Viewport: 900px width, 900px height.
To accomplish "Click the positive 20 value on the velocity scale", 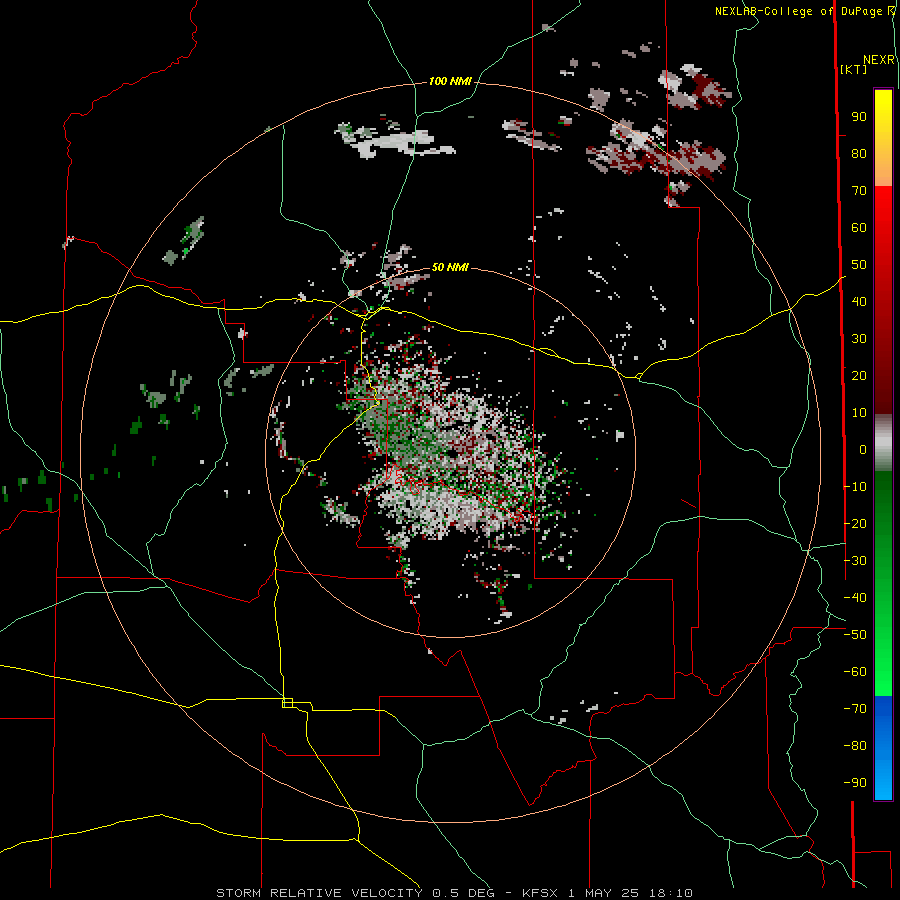I will coord(859,376).
